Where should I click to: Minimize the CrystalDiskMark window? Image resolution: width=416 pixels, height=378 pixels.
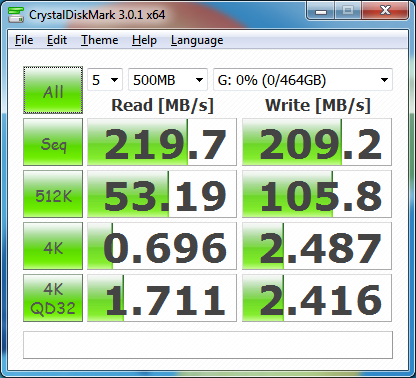(x=321, y=11)
